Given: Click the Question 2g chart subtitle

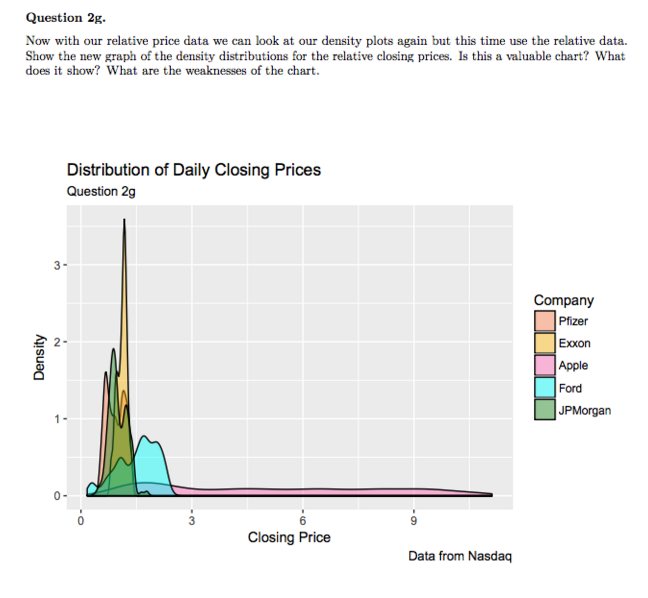Looking at the screenshot, I should point(101,192).
